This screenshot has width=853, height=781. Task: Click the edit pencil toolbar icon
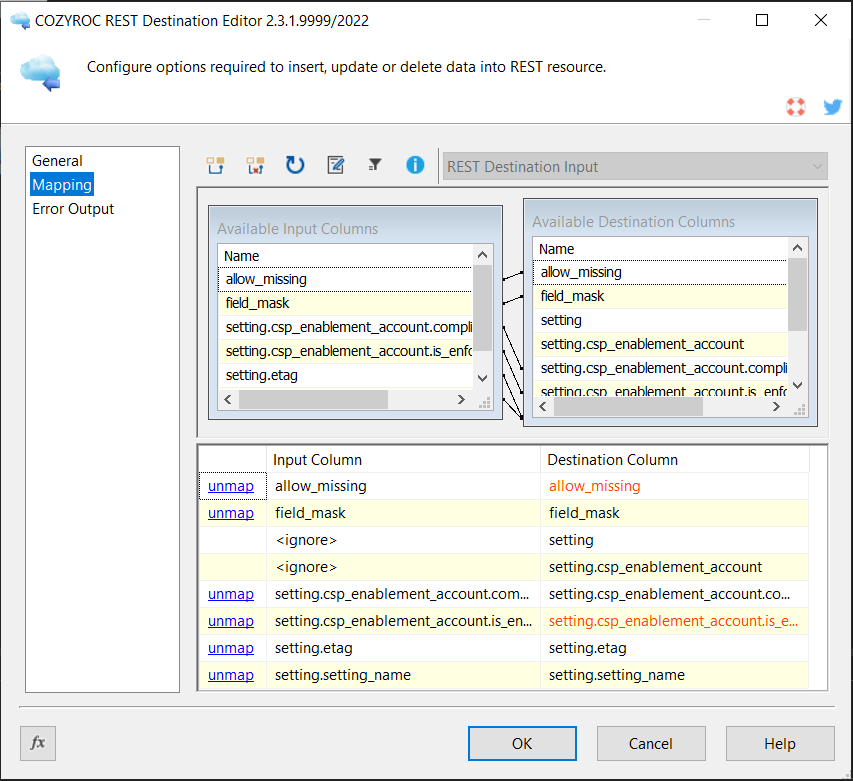tap(336, 166)
